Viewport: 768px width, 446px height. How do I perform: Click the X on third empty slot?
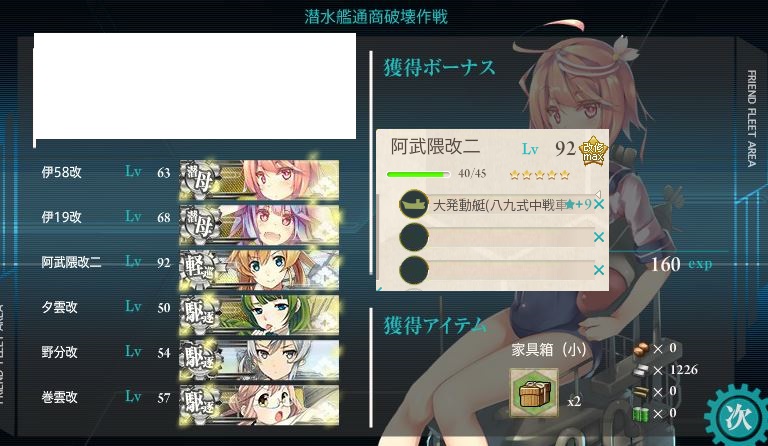point(599,270)
